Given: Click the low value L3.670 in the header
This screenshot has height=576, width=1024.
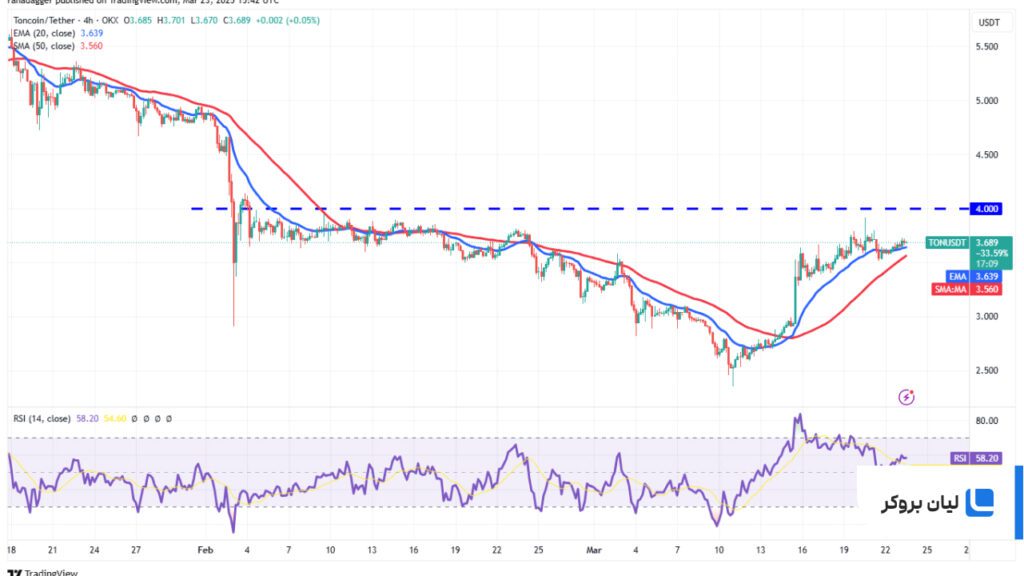Looking at the screenshot, I should click(204, 20).
